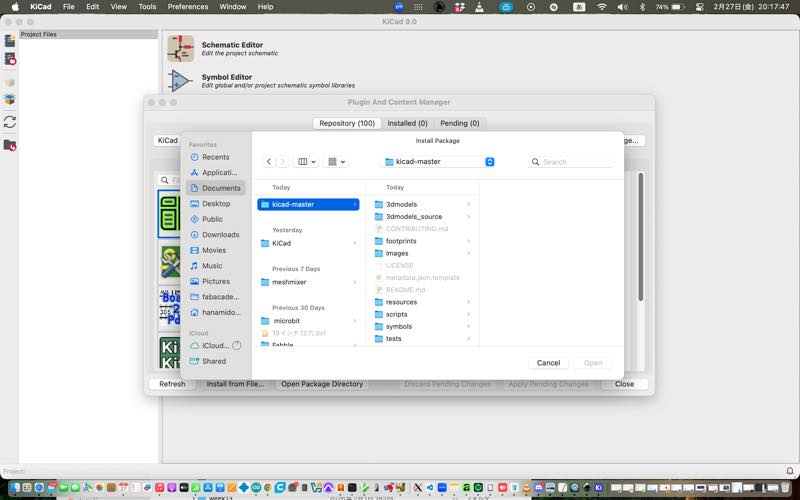Select the microbit folder

point(308,321)
